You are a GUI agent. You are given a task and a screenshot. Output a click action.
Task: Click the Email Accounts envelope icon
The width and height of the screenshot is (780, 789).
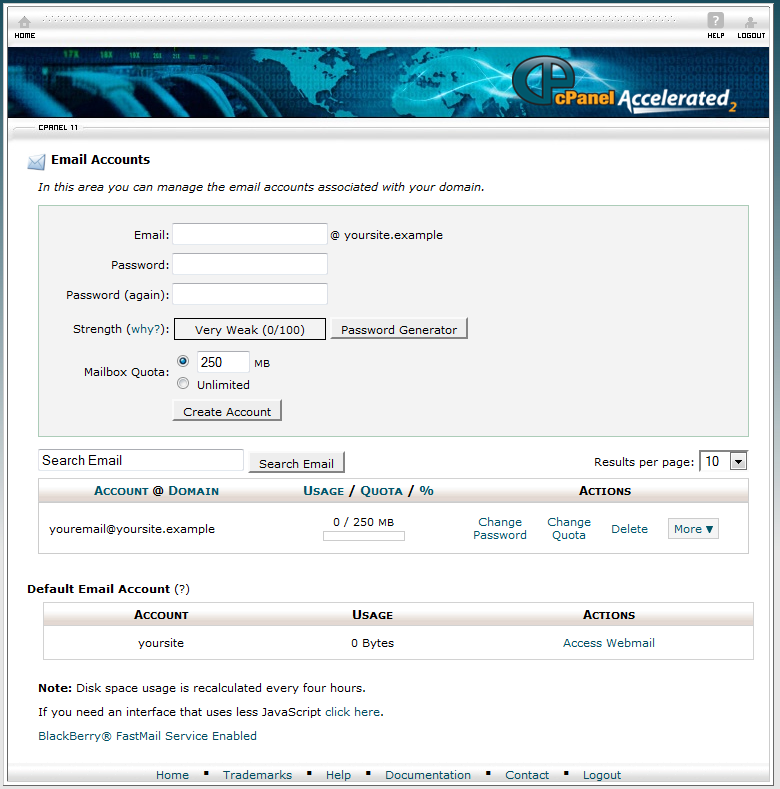tap(36, 162)
